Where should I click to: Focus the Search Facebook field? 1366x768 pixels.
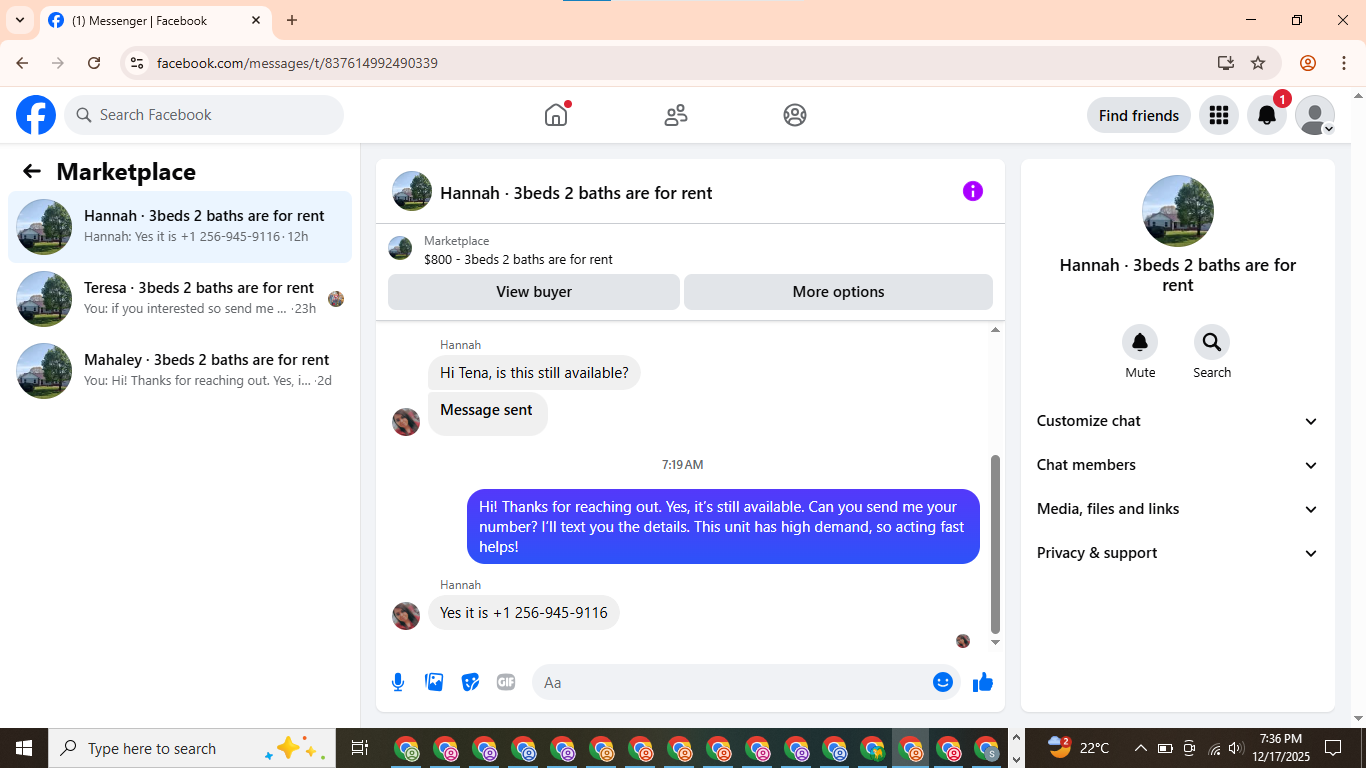click(x=204, y=115)
